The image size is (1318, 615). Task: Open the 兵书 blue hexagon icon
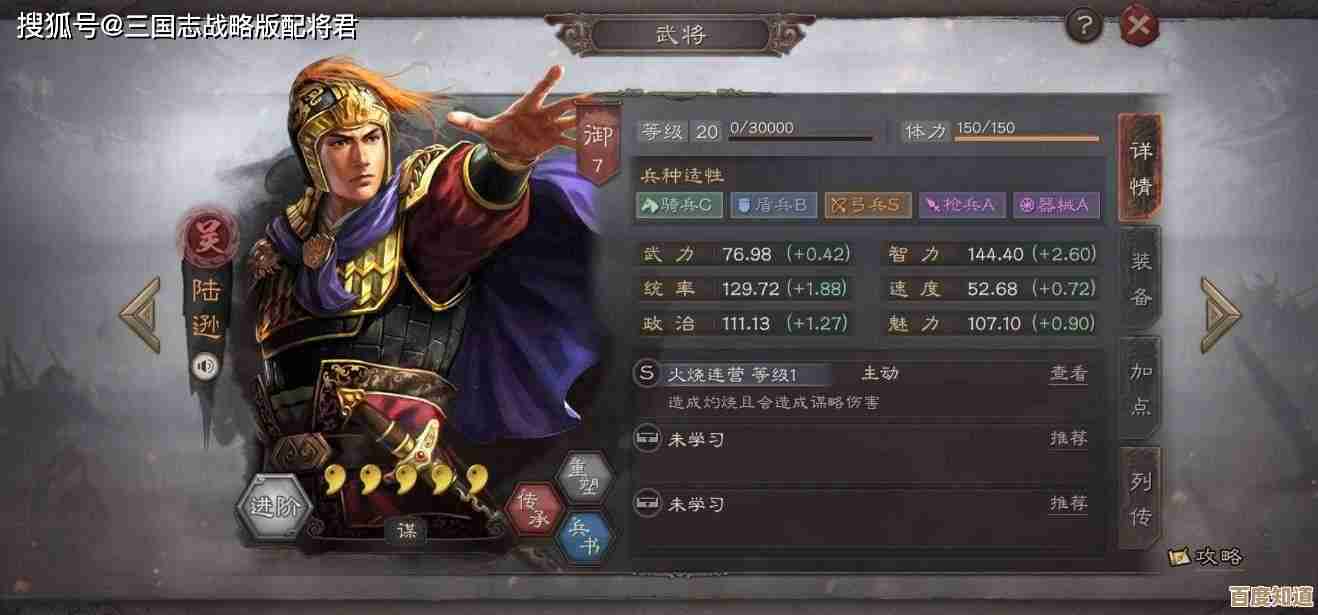(x=584, y=538)
